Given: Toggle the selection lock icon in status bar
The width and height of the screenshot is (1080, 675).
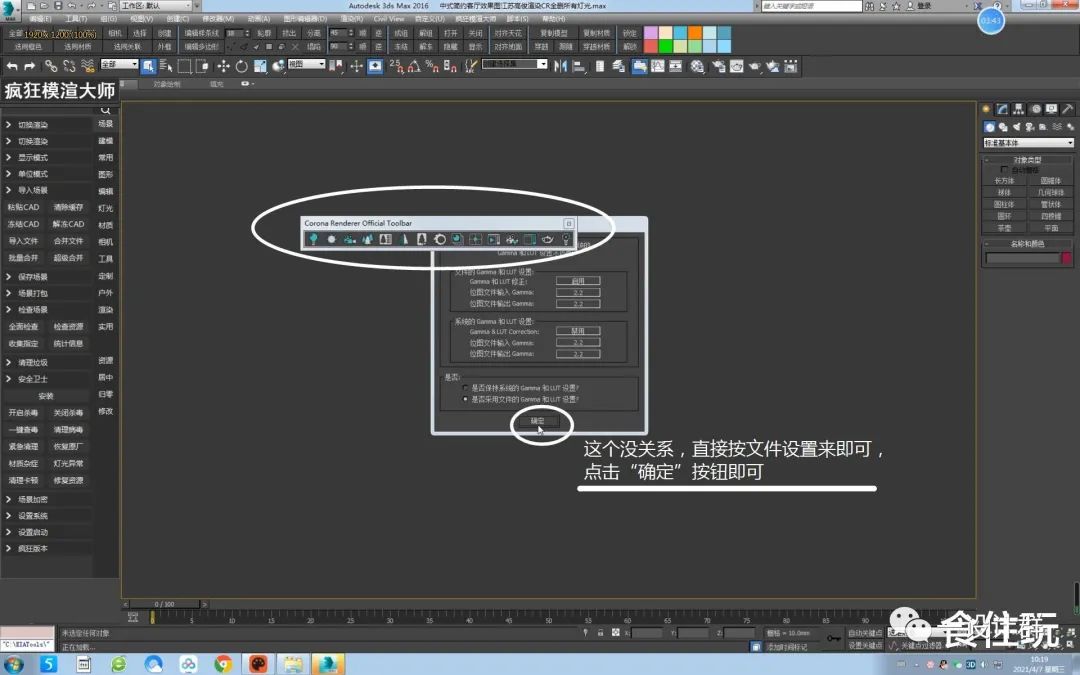Looking at the screenshot, I should [x=601, y=632].
